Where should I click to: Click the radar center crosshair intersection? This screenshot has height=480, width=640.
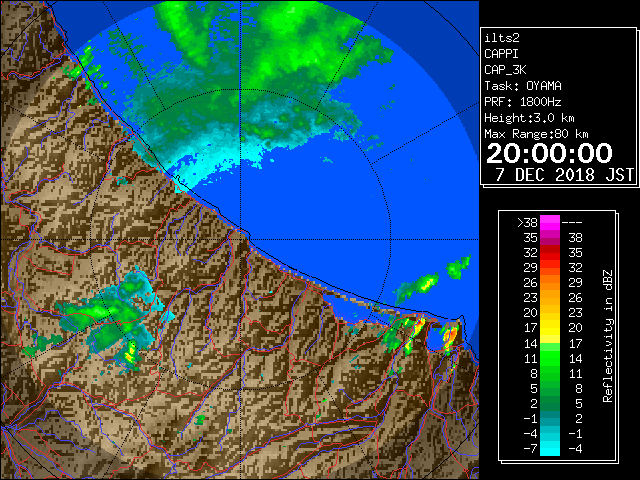[x=241, y=240]
